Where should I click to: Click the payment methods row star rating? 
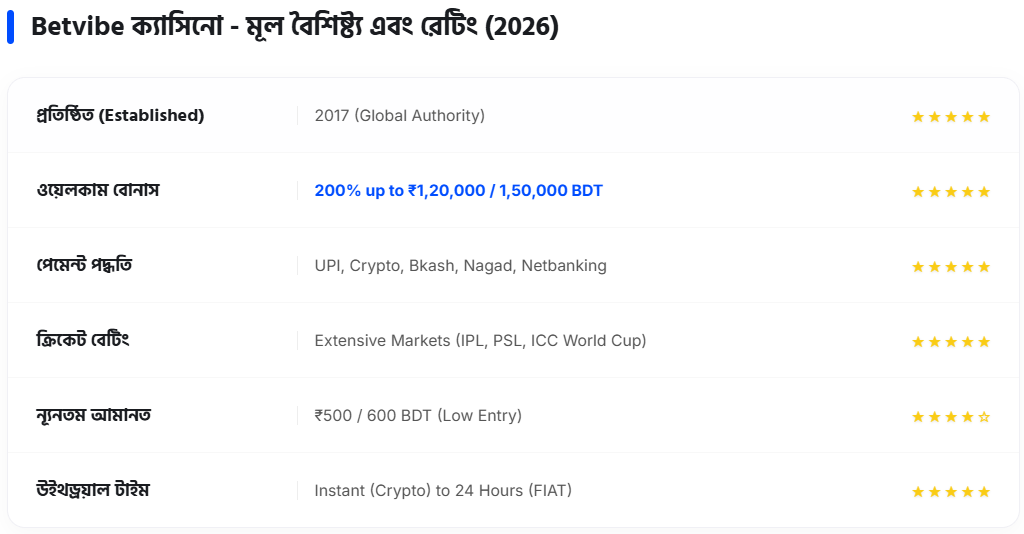950,267
